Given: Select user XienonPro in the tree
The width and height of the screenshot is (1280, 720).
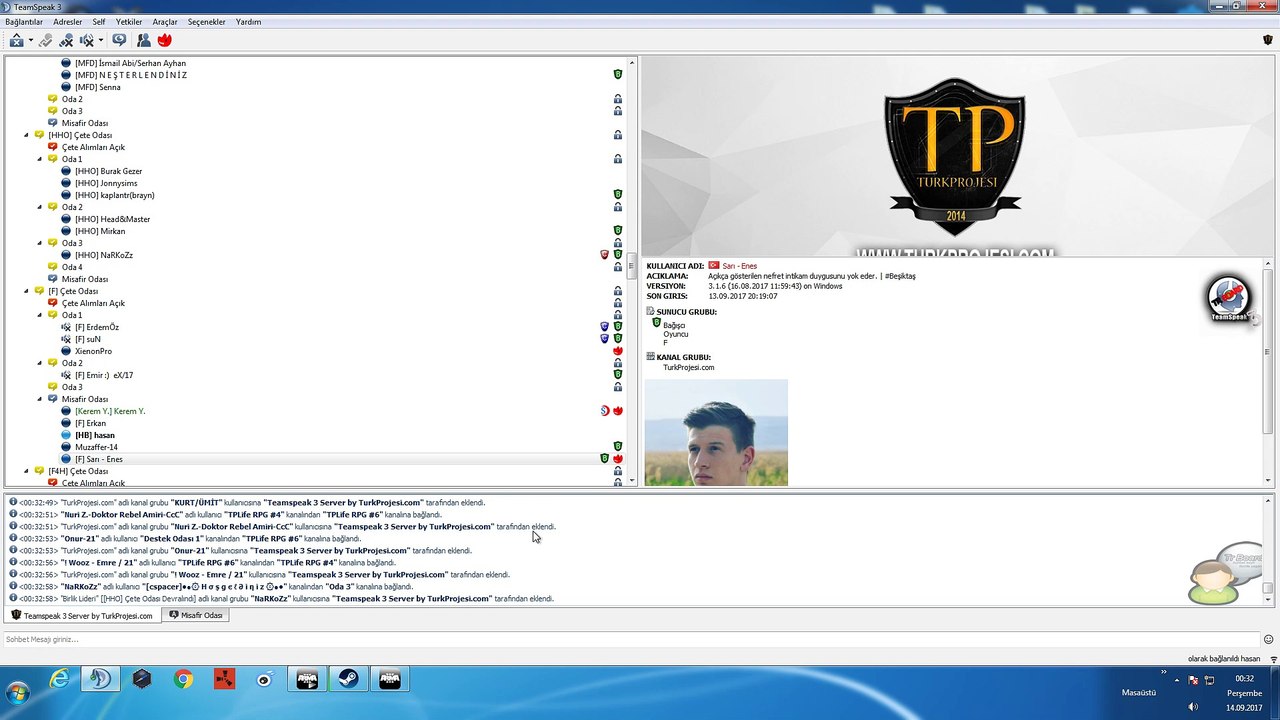Looking at the screenshot, I should pyautogui.click(x=93, y=351).
